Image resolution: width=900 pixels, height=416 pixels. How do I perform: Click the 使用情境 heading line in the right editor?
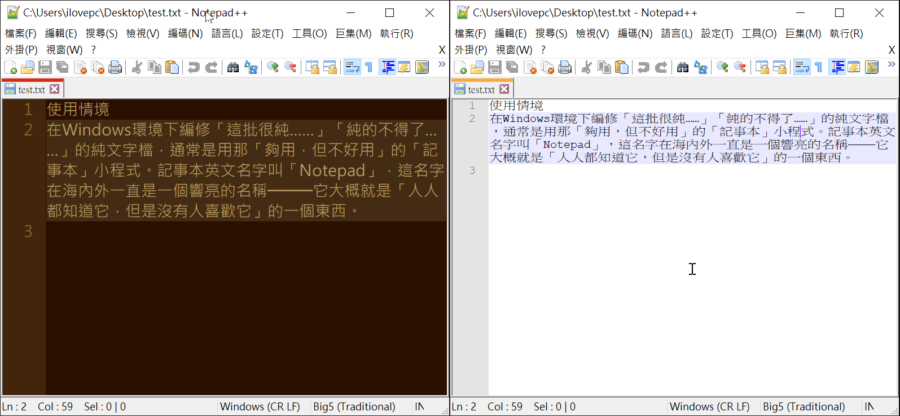coord(516,106)
